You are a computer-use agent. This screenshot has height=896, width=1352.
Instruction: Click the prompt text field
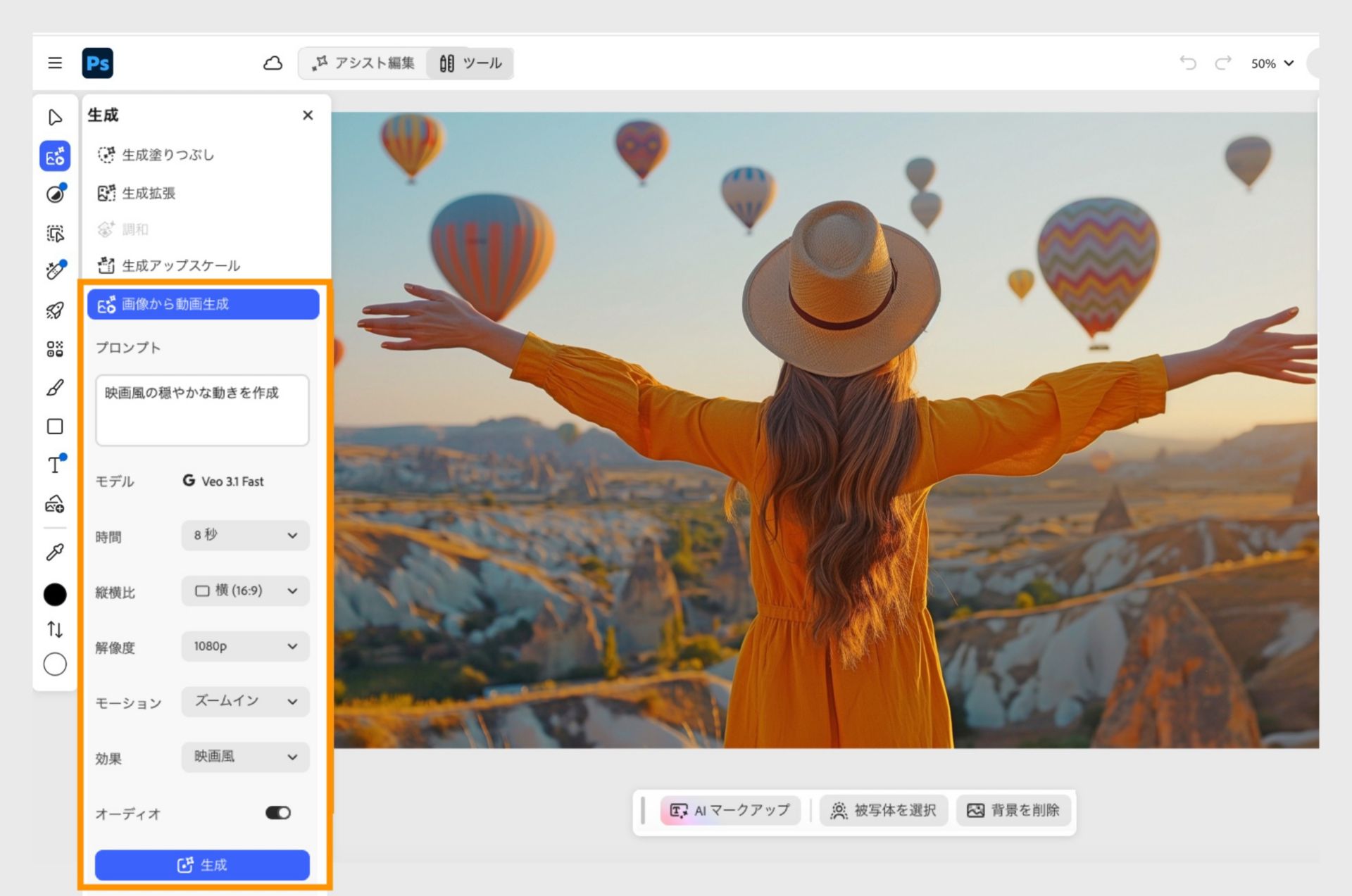tap(202, 410)
